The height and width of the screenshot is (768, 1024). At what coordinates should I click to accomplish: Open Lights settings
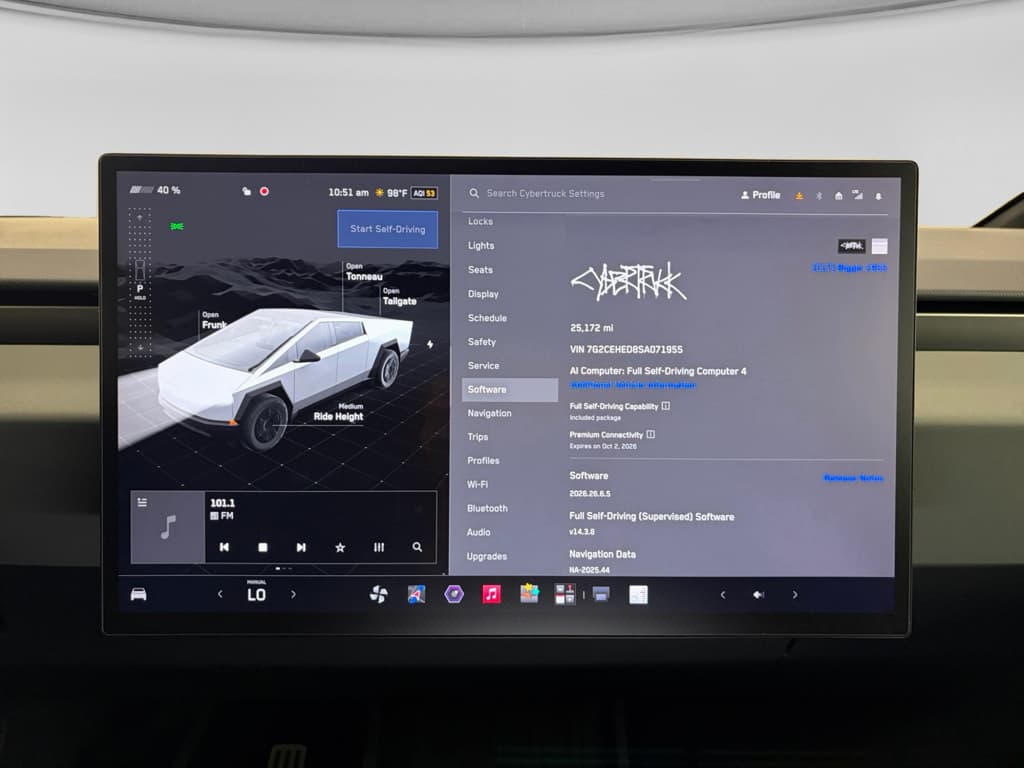(x=481, y=246)
